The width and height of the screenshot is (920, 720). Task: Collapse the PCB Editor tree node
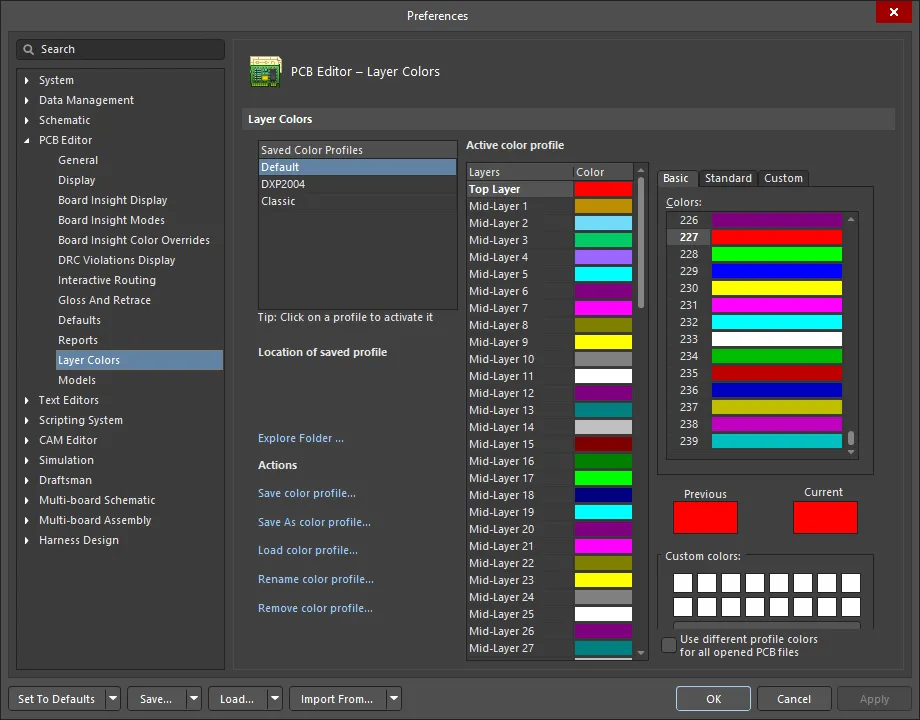tap(26, 140)
